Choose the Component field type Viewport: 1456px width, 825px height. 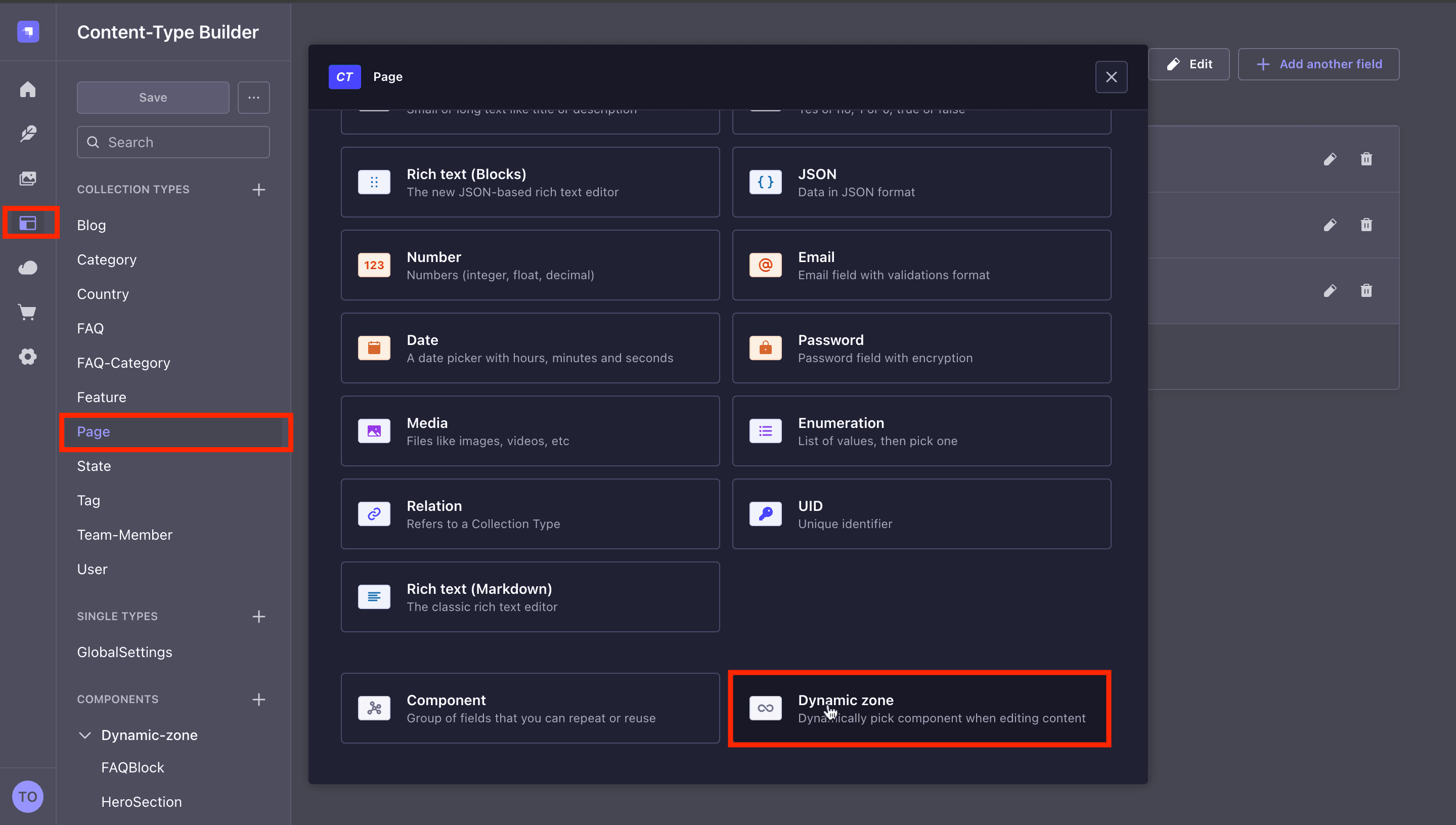[531, 708]
